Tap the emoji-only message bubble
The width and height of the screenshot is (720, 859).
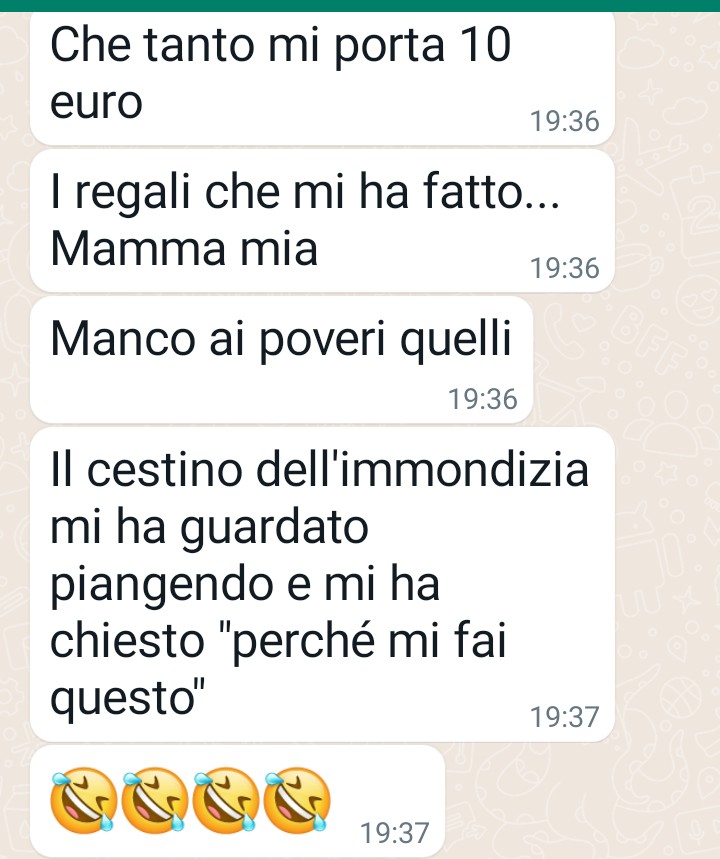click(x=237, y=801)
